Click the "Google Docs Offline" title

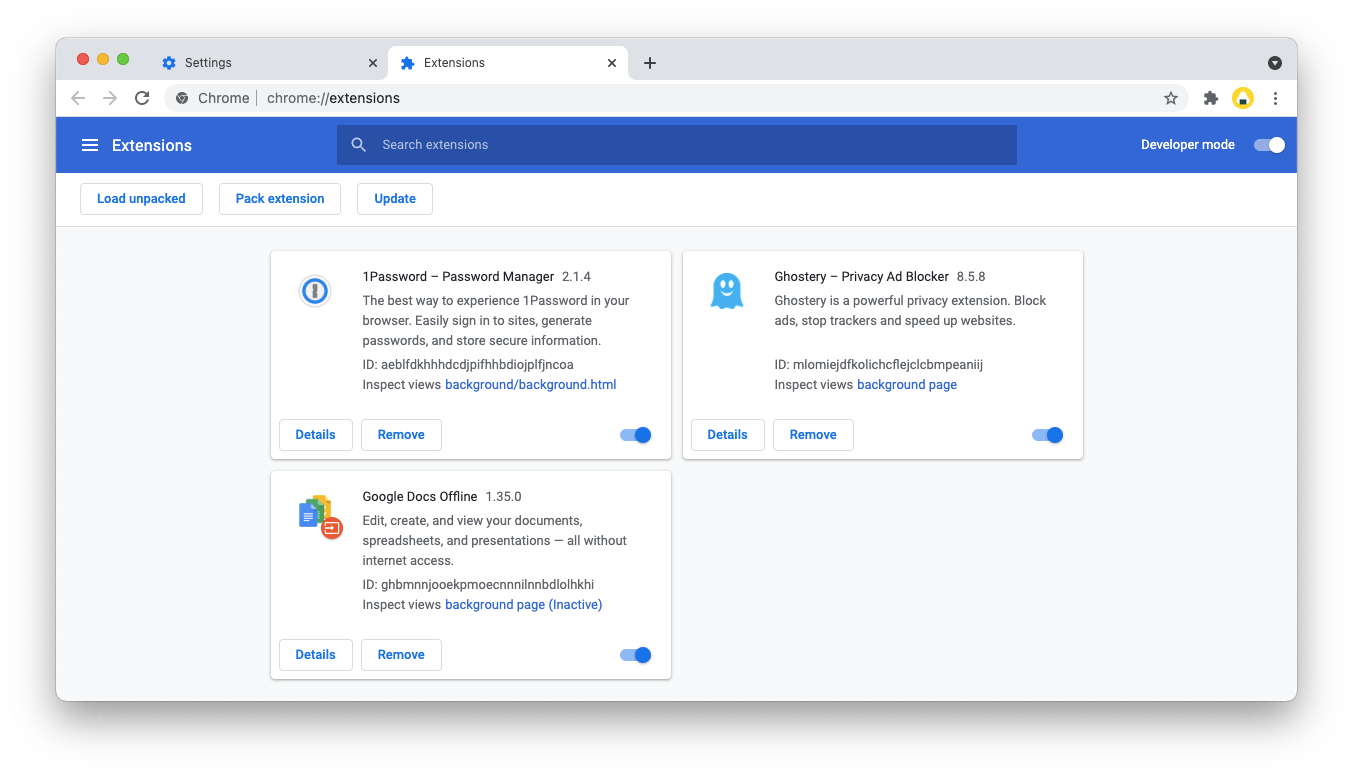pyautogui.click(x=420, y=497)
